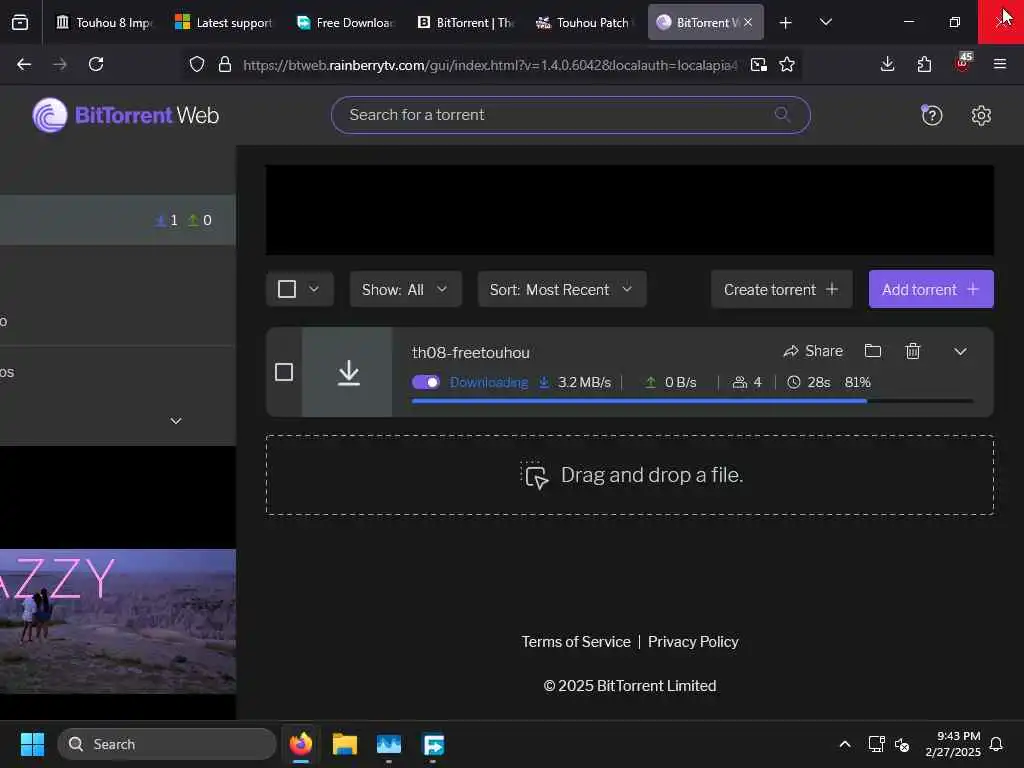The width and height of the screenshot is (1024, 768).
Task: Open Terms of Service link
Action: [575, 642]
